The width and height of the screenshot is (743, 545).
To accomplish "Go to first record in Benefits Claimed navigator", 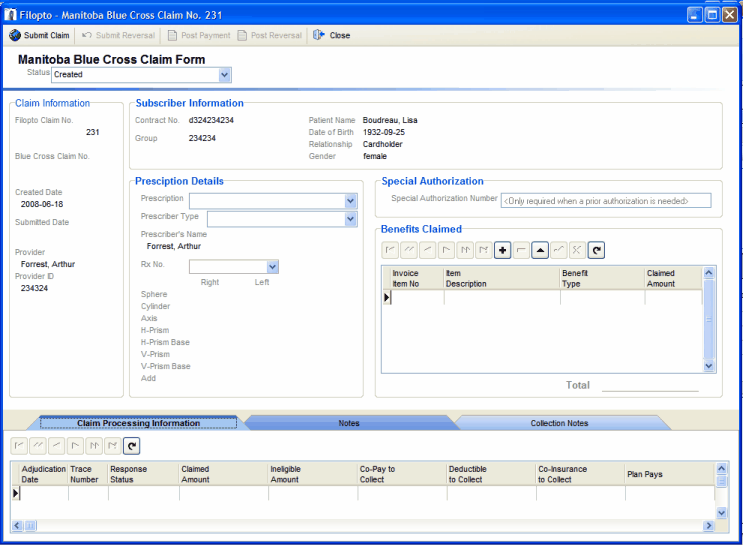I will 390,250.
